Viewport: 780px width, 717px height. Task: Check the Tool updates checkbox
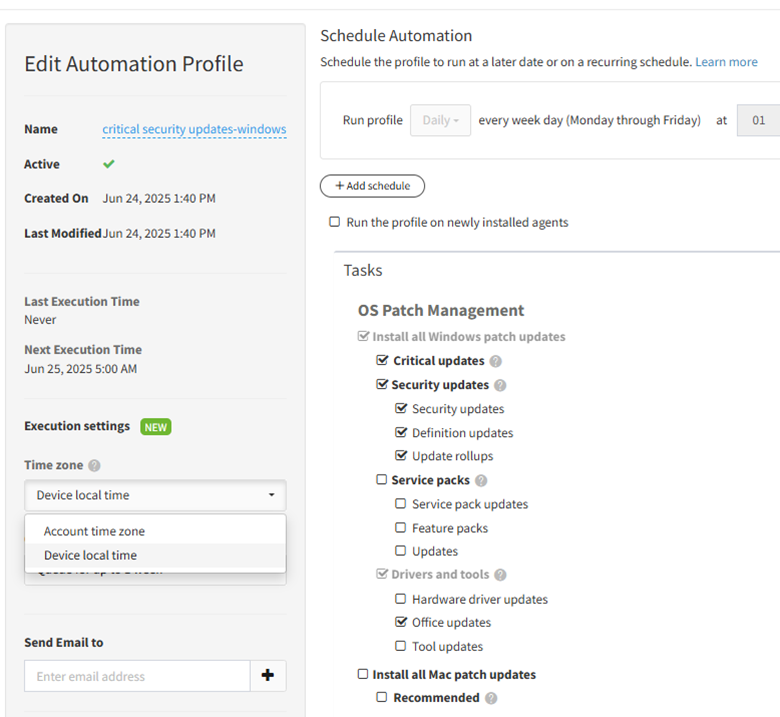(x=400, y=646)
